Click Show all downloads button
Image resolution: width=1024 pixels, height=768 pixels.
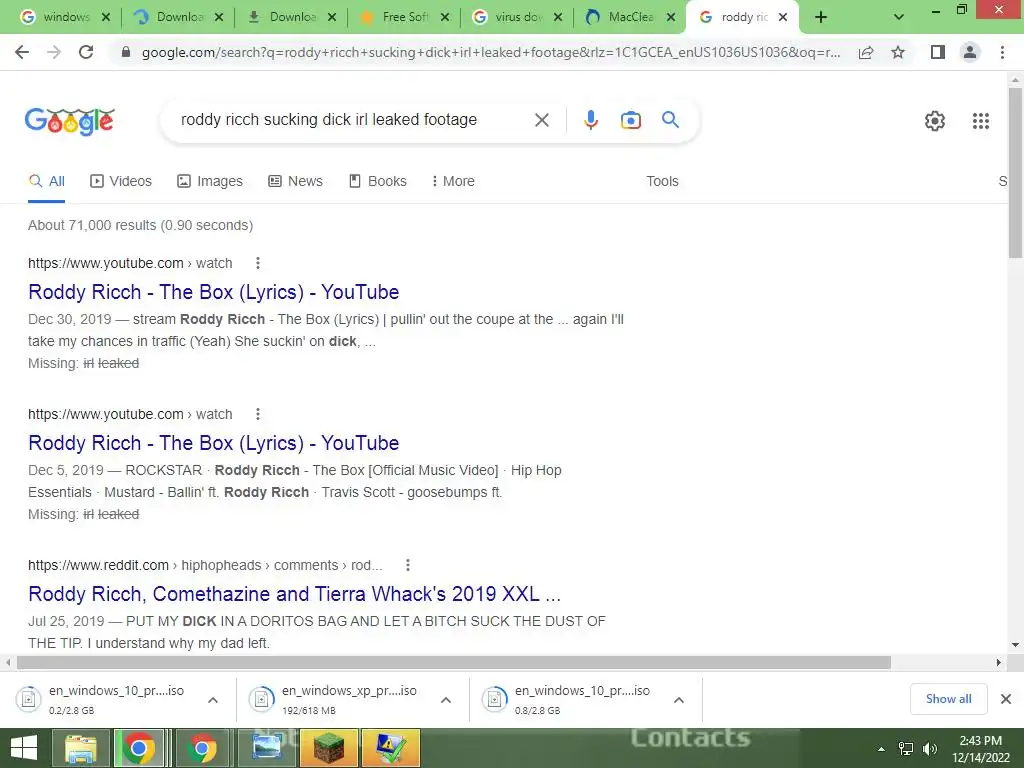pos(948,699)
